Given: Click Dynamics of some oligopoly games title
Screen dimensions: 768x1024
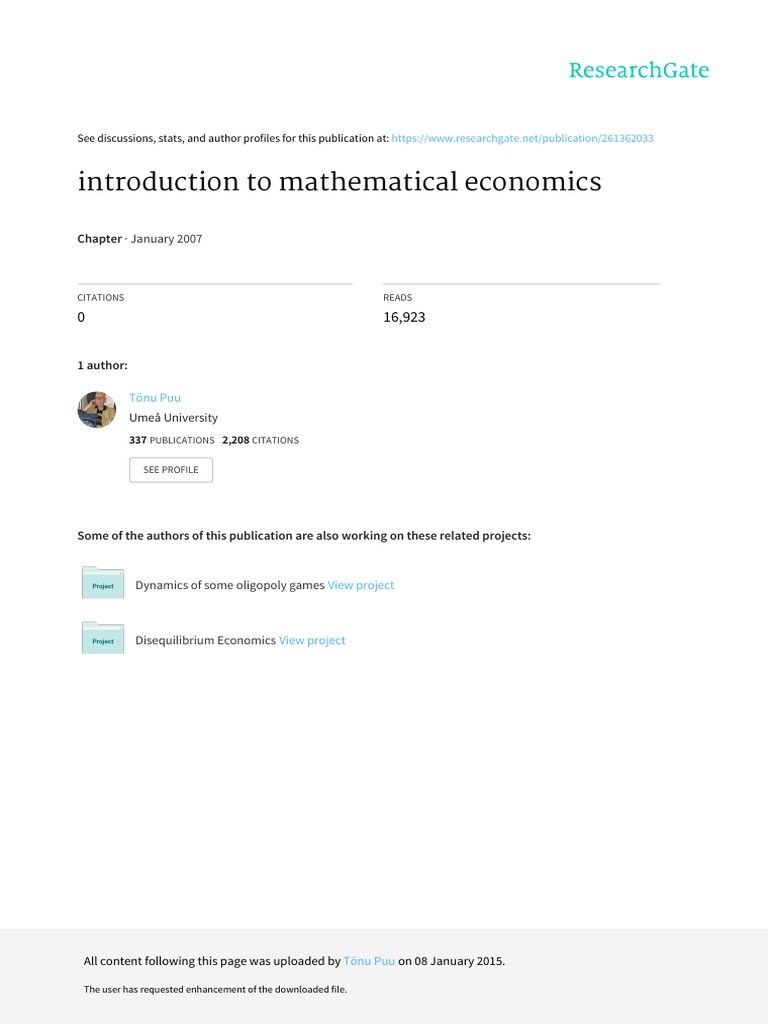Looking at the screenshot, I should (230, 585).
